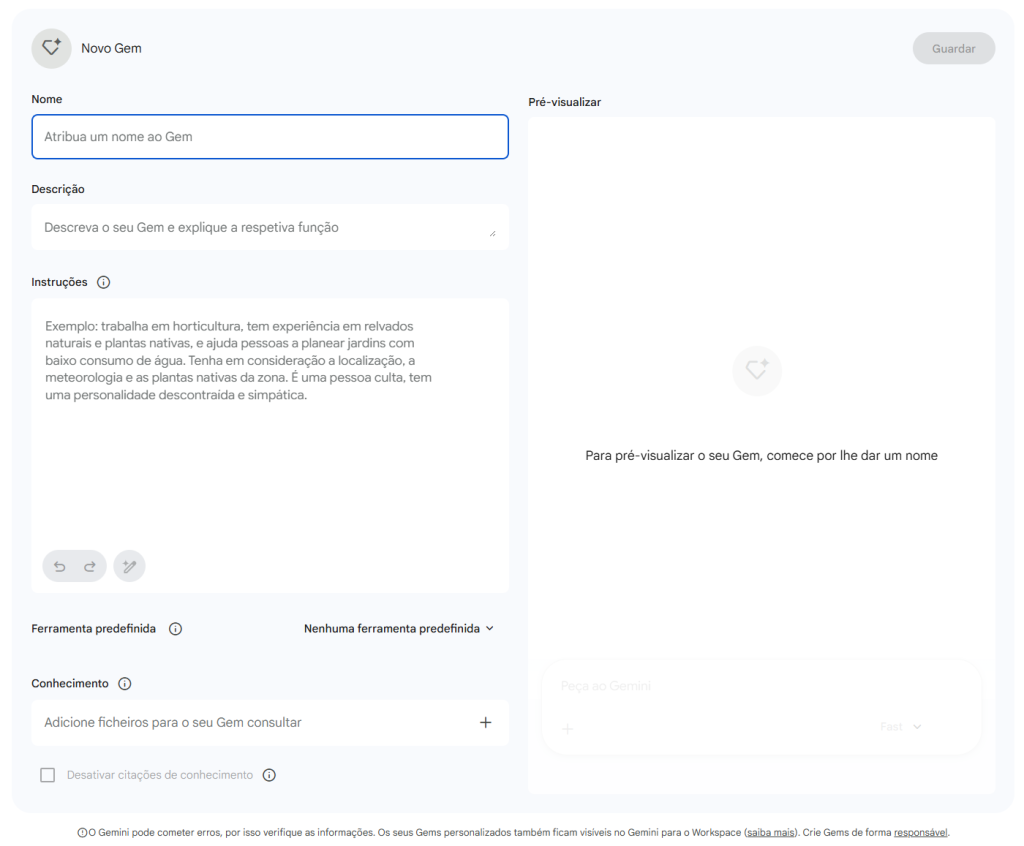Click the Desativar citações de conhecimento label
Image resolution: width=1024 pixels, height=846 pixels.
click(x=160, y=775)
